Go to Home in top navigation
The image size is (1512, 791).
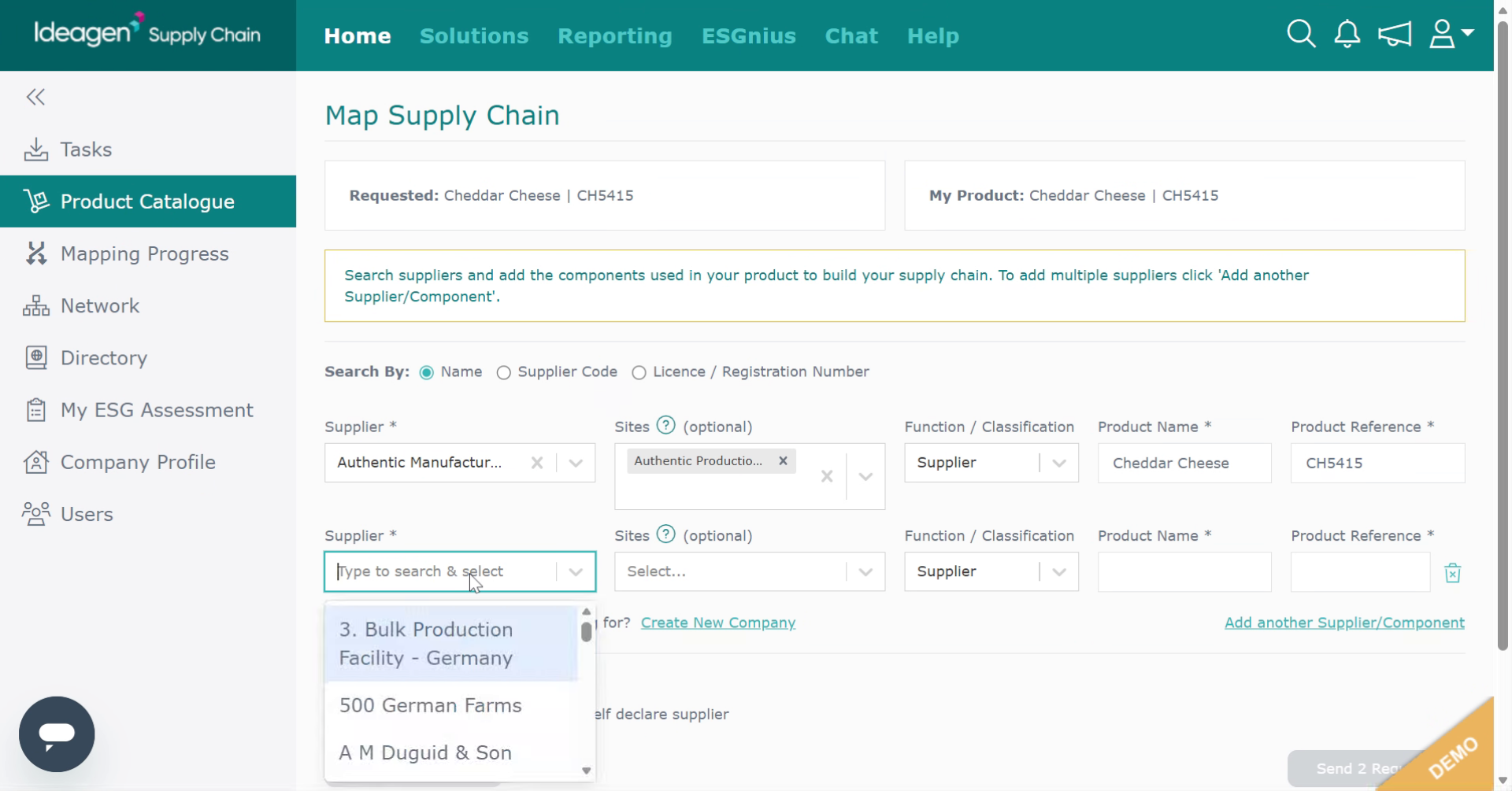pos(358,35)
